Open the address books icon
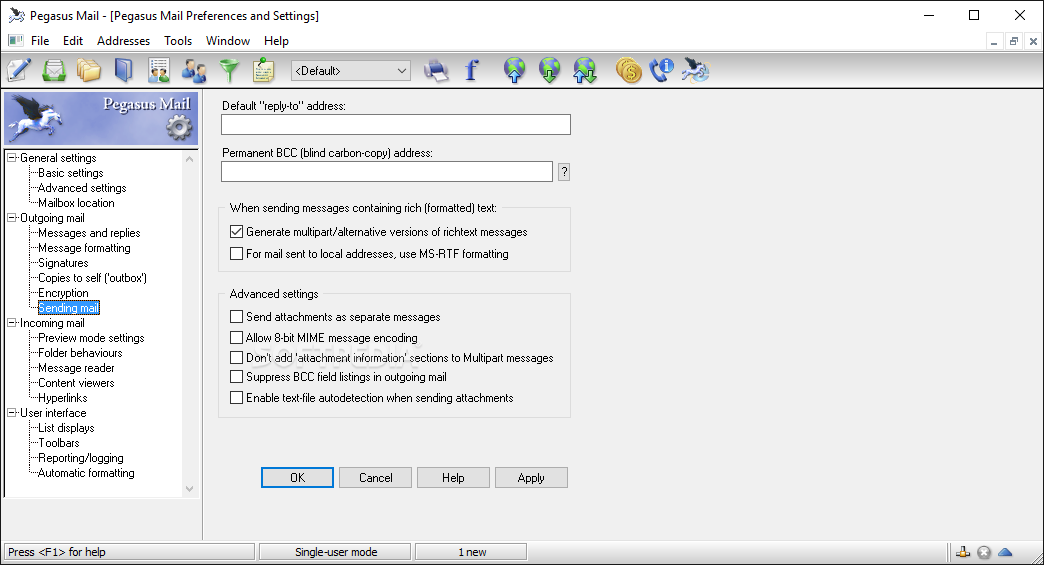Screen dimensions: 1044x565 pos(124,70)
